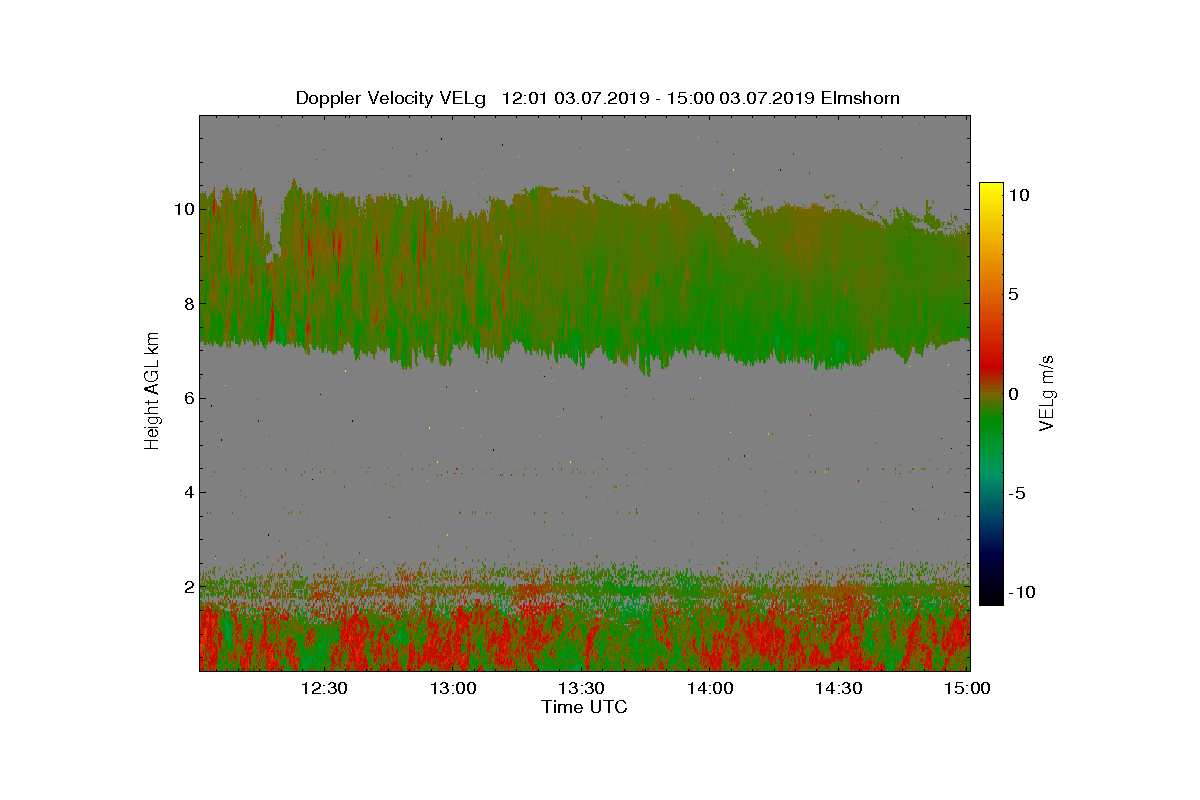Click the 'Height AGL km' y-axis label
The width and height of the screenshot is (1200, 800).
tap(152, 393)
